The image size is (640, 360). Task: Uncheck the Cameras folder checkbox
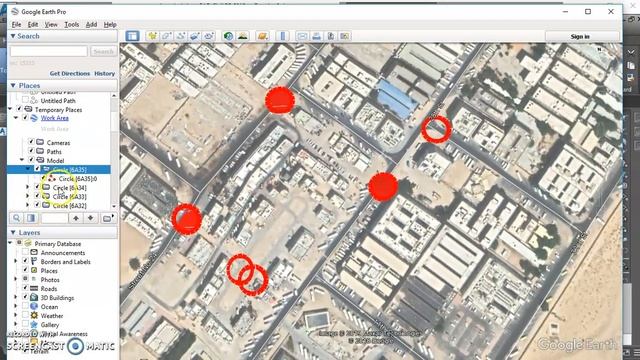coord(31,142)
